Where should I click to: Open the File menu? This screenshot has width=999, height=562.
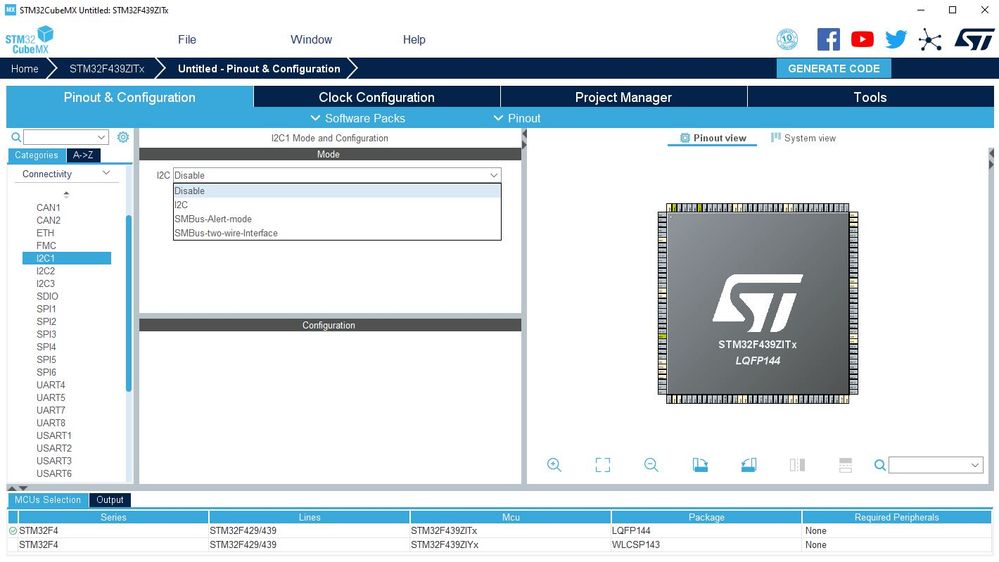[x=187, y=40]
